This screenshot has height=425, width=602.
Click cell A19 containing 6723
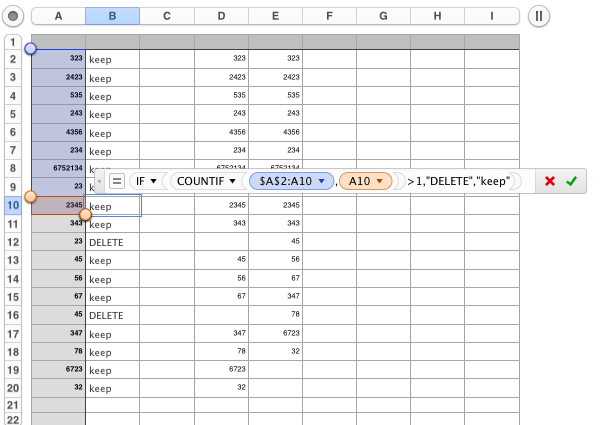tap(58, 370)
